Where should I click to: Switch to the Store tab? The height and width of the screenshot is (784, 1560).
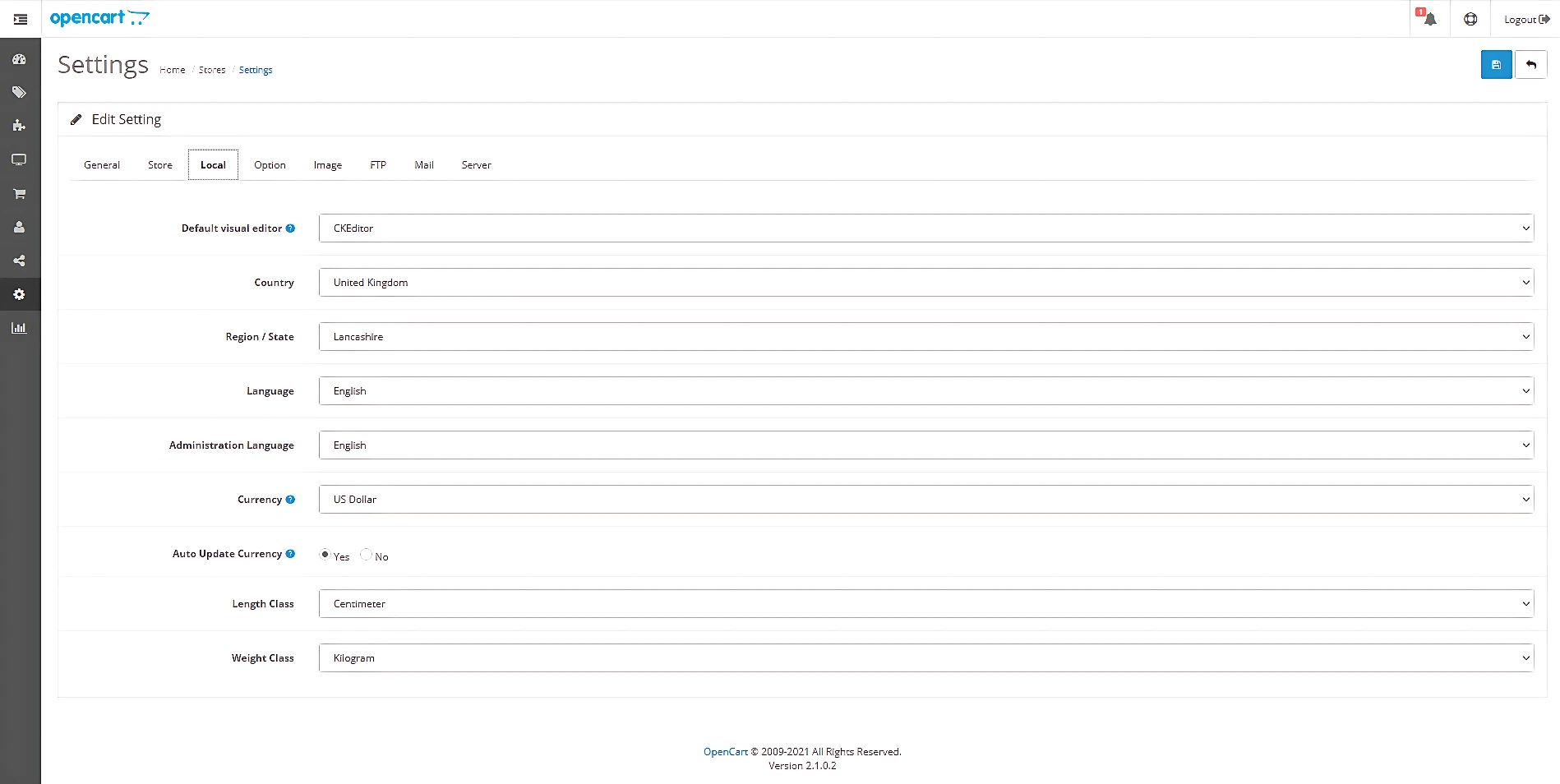point(160,165)
